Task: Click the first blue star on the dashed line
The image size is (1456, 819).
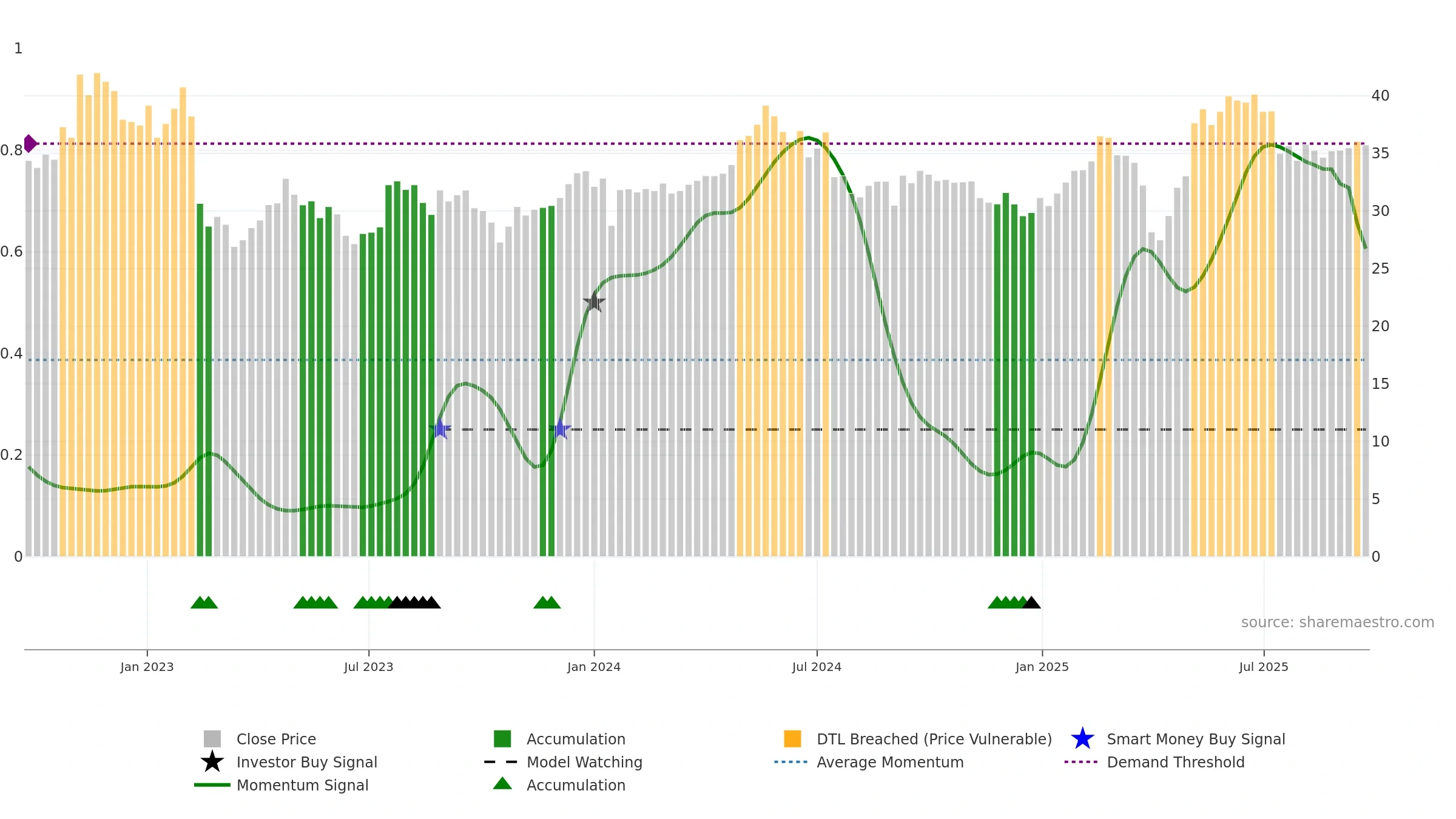Action: pyautogui.click(x=440, y=429)
